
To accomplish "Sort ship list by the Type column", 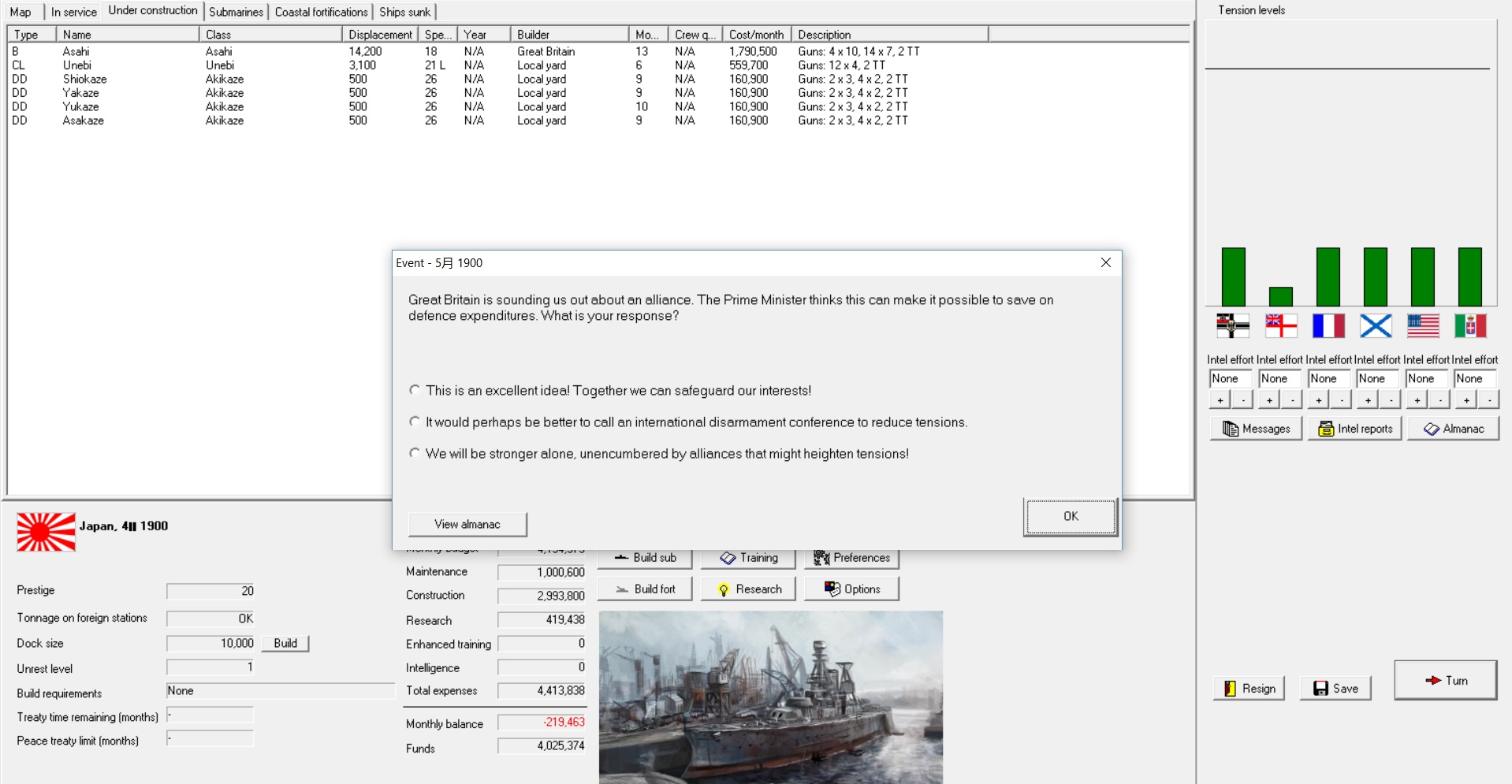I will point(32,35).
